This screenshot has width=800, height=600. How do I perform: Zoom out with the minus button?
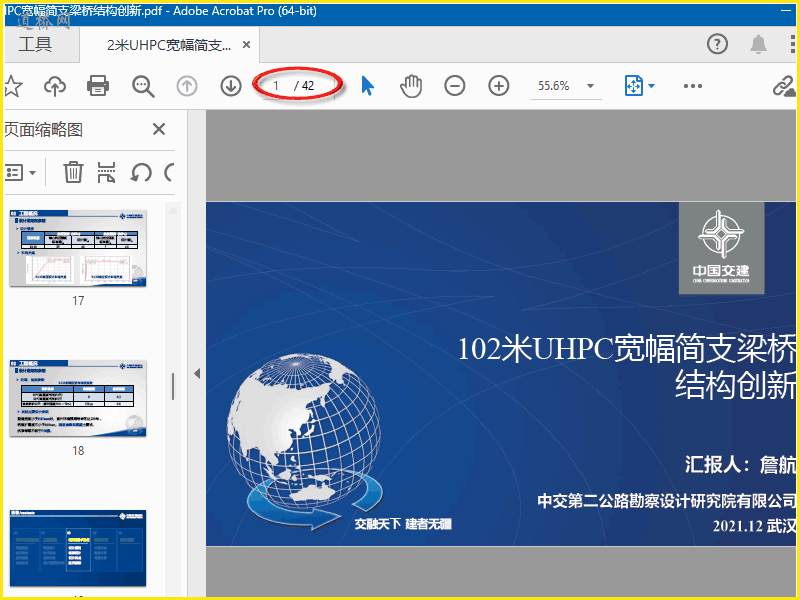(455, 86)
